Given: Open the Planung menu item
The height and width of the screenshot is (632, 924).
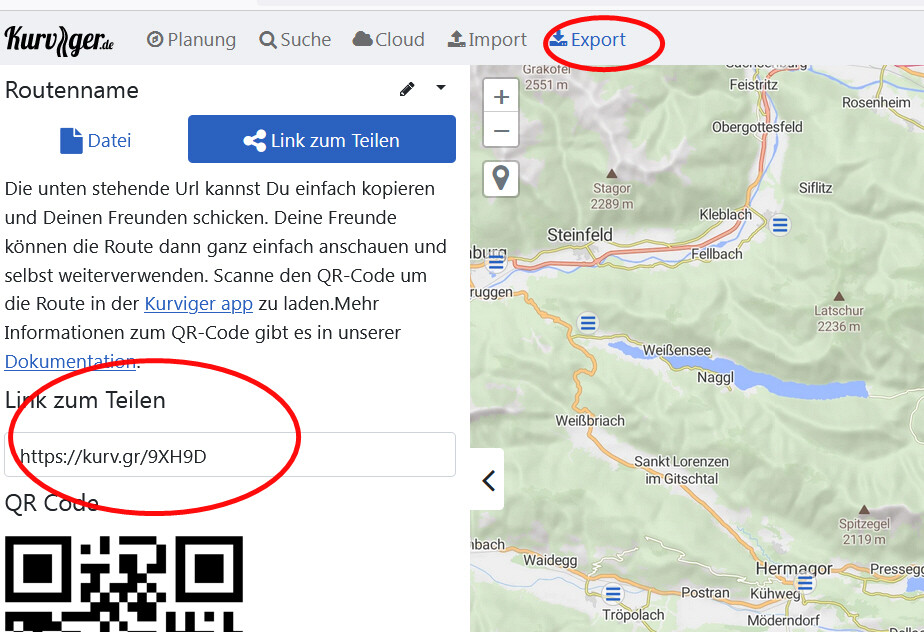Looking at the screenshot, I should 191,40.
